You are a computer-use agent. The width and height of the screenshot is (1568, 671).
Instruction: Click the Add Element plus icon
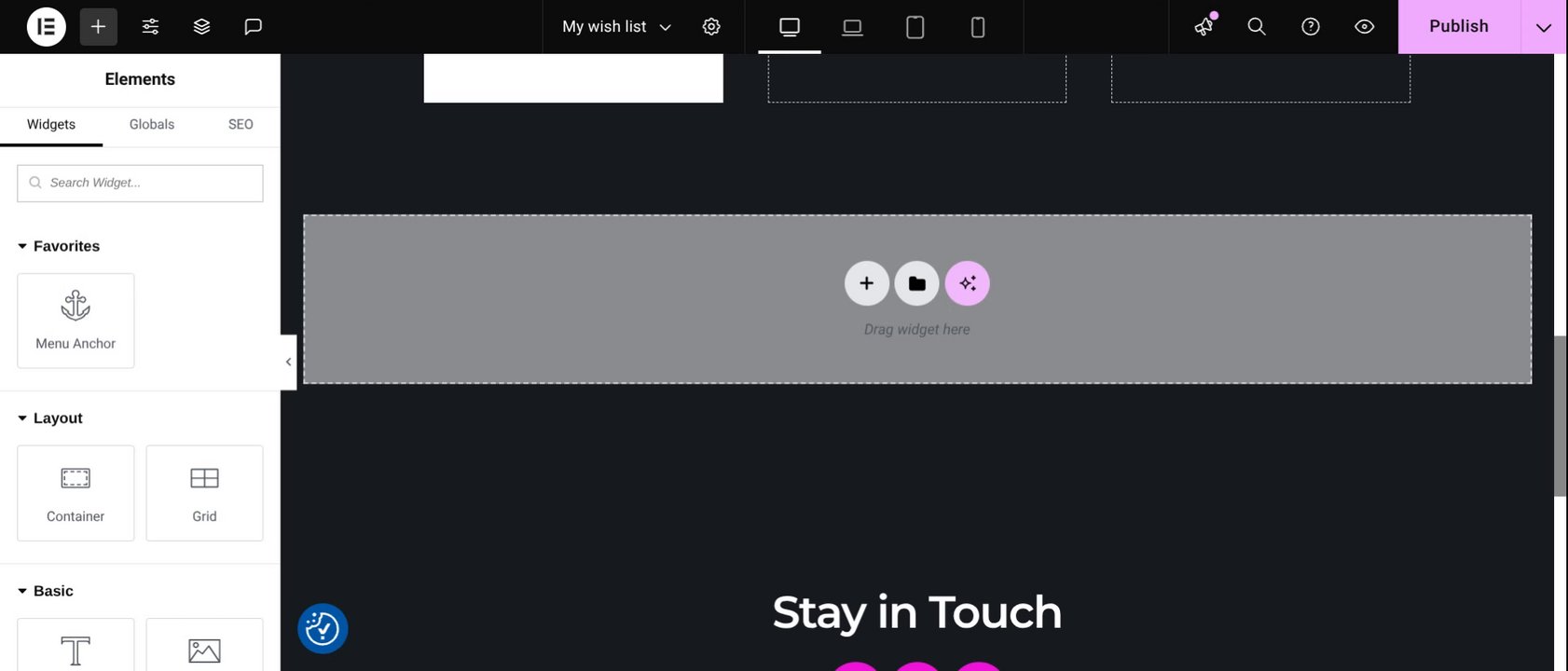(98, 27)
